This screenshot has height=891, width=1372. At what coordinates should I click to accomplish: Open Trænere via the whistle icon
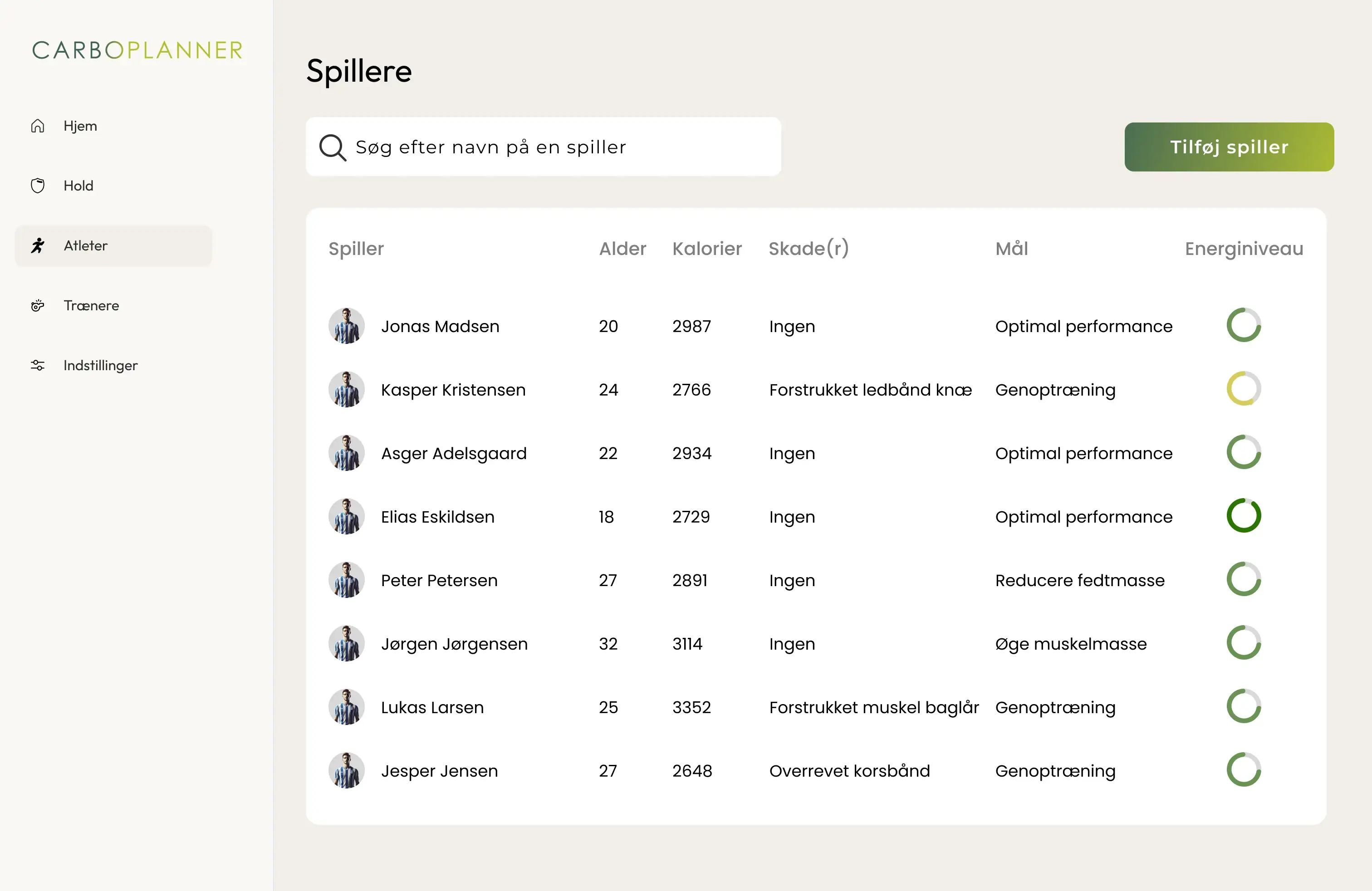(38, 305)
